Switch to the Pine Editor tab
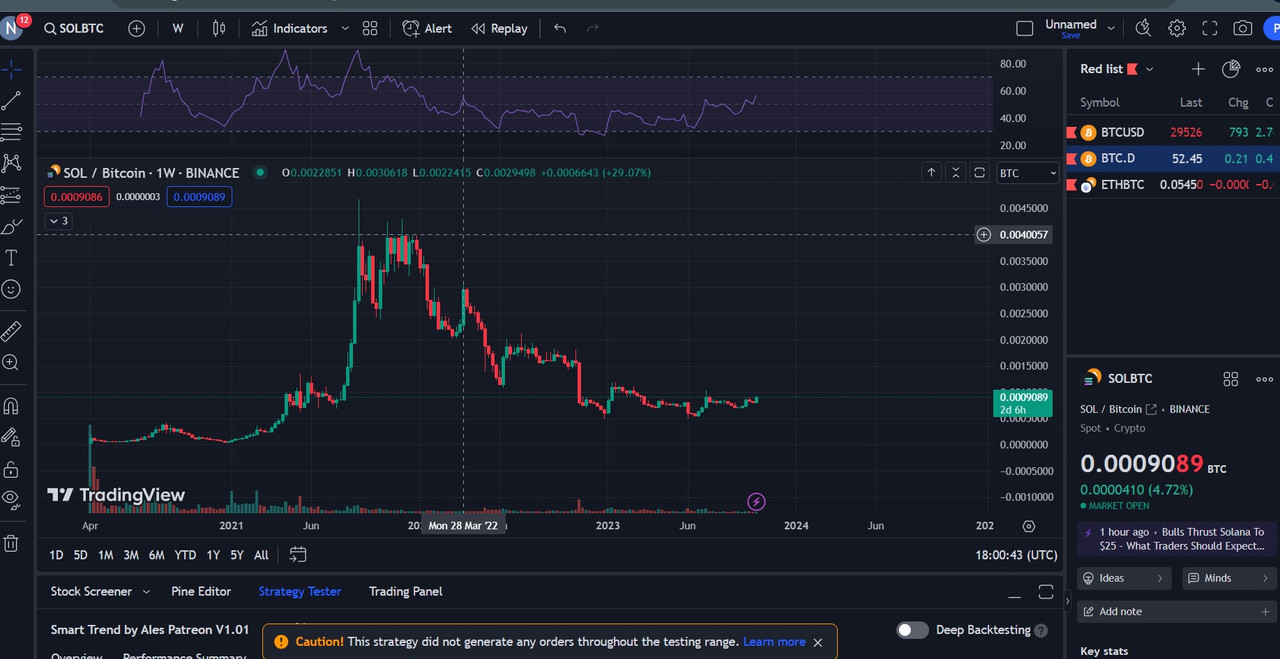 click(x=201, y=591)
